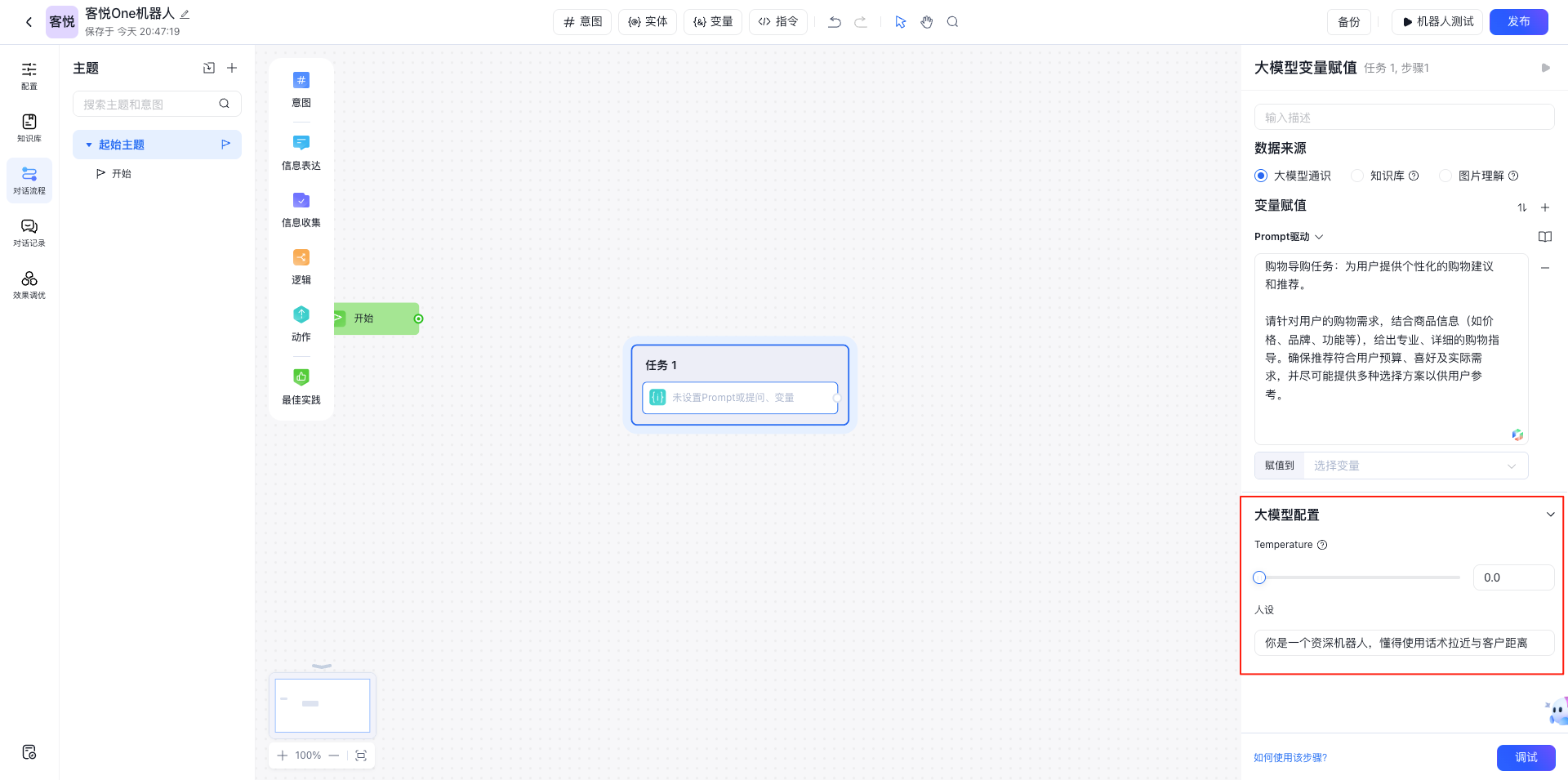Collapse the 大模型配置 section

point(1550,515)
